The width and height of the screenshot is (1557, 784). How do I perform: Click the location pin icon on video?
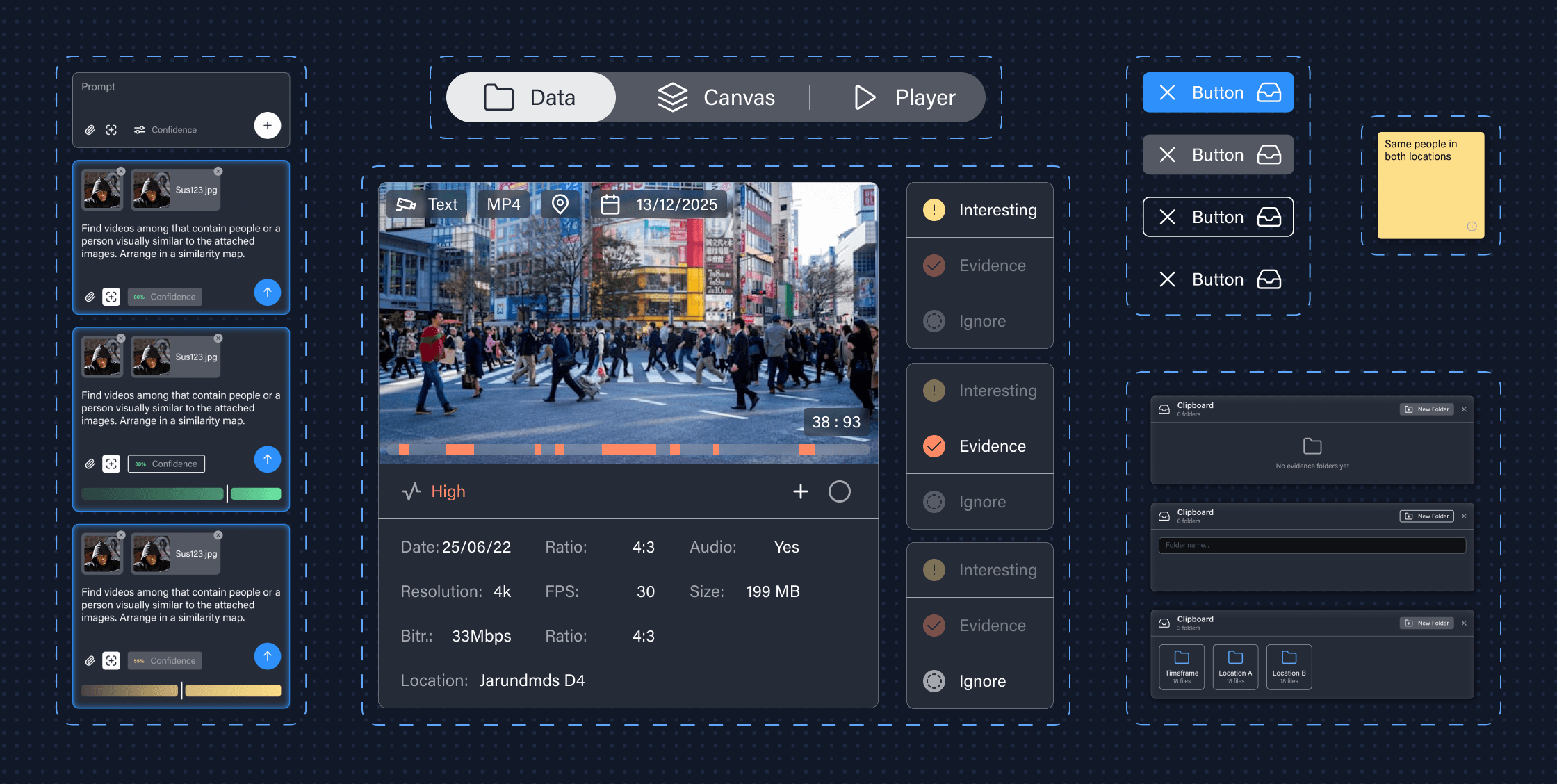pos(560,204)
